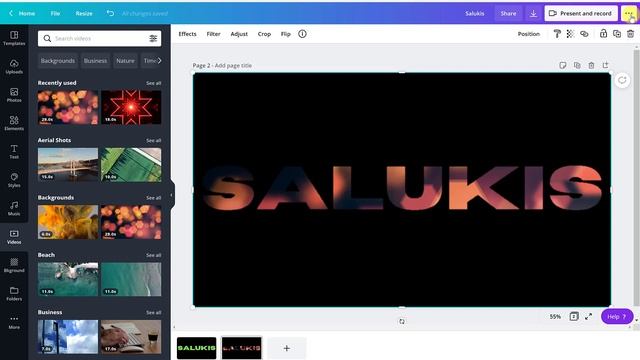Open the 55% zoom level dropdown
Image resolution: width=640 pixels, height=360 pixels.
pyautogui.click(x=555, y=316)
